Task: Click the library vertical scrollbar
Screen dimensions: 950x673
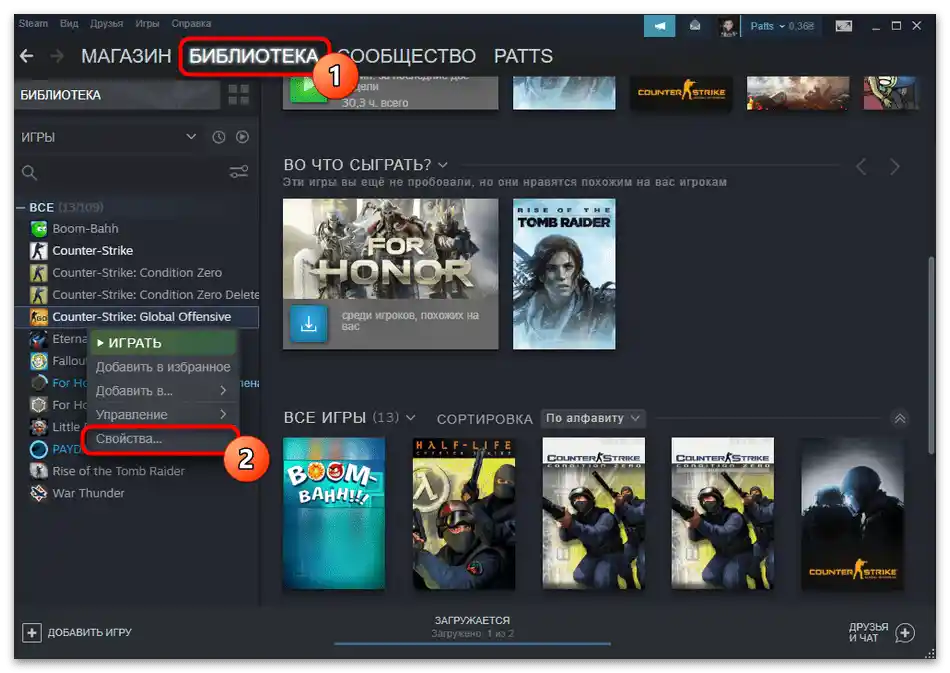Action: point(931,354)
